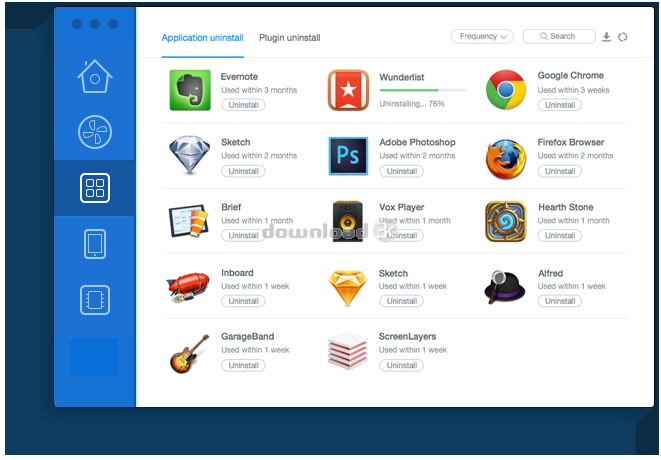
Task: Uninstall GarageBand
Action: pos(243,365)
